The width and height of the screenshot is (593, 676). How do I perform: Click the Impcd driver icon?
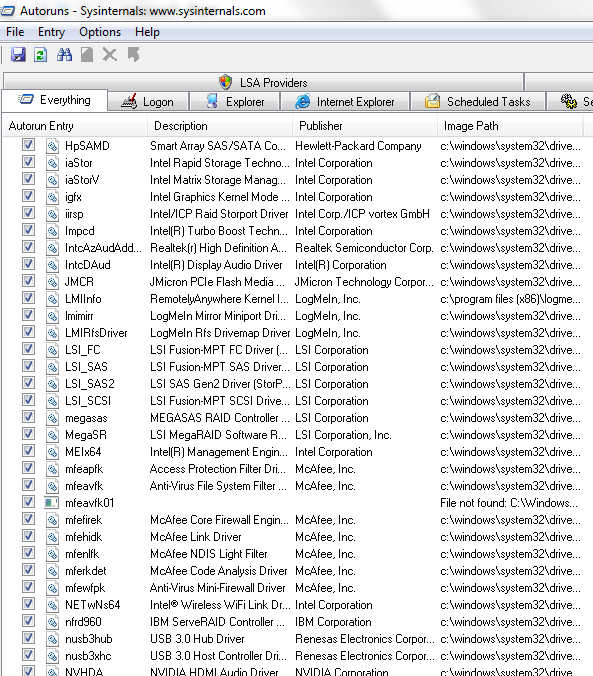point(52,231)
